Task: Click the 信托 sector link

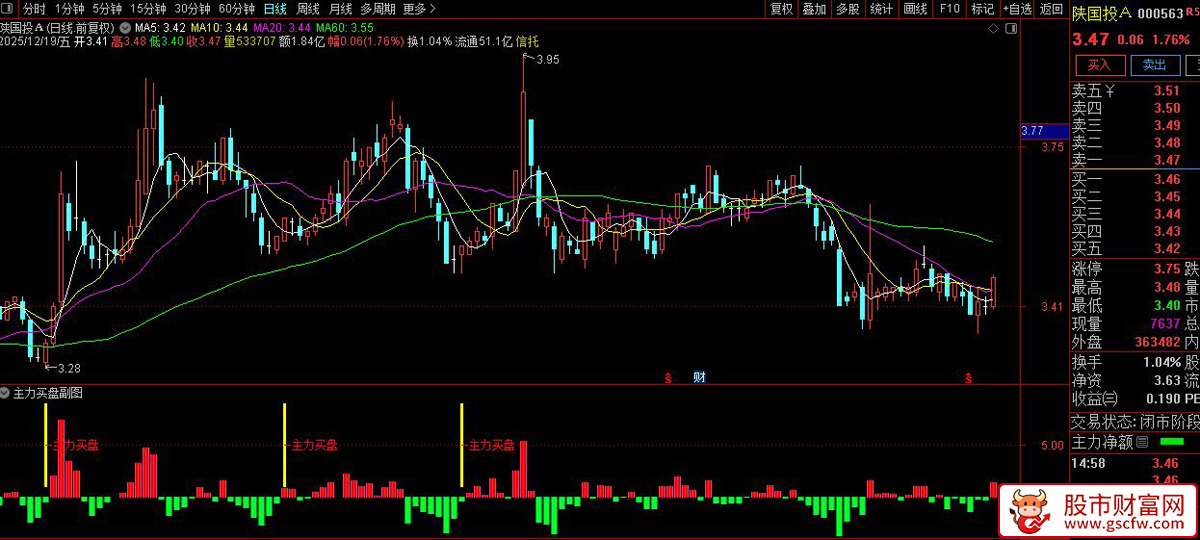Action: tap(528, 41)
